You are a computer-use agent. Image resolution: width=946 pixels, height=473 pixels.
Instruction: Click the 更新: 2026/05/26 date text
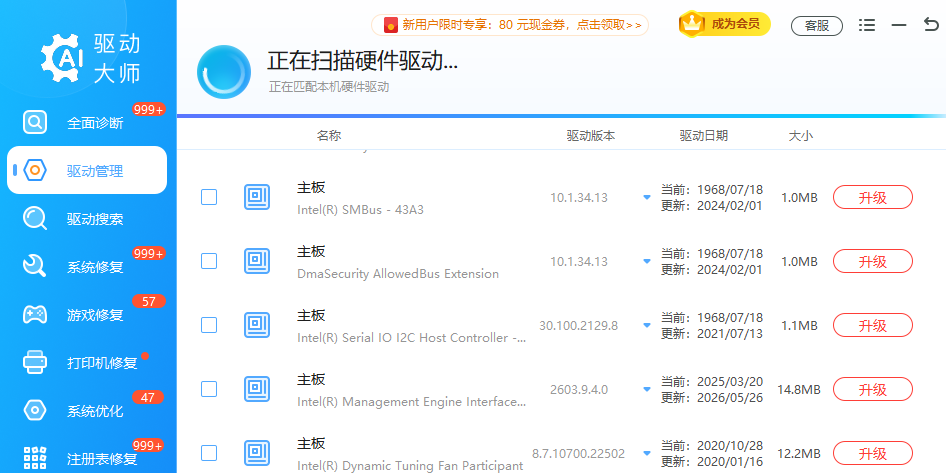712,398
